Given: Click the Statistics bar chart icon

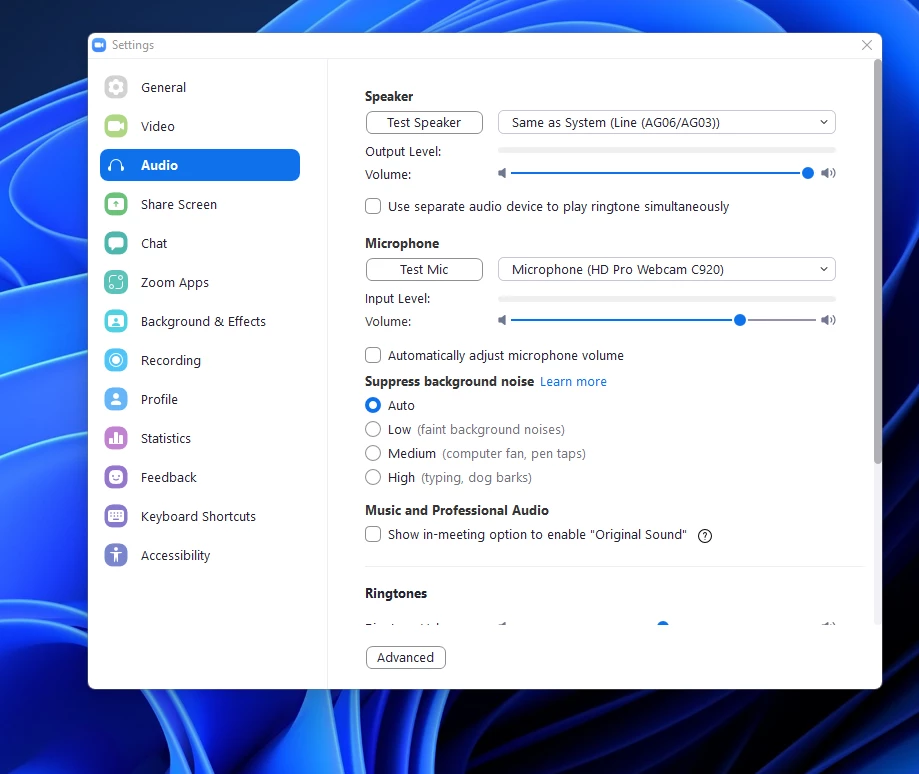Looking at the screenshot, I should 116,438.
